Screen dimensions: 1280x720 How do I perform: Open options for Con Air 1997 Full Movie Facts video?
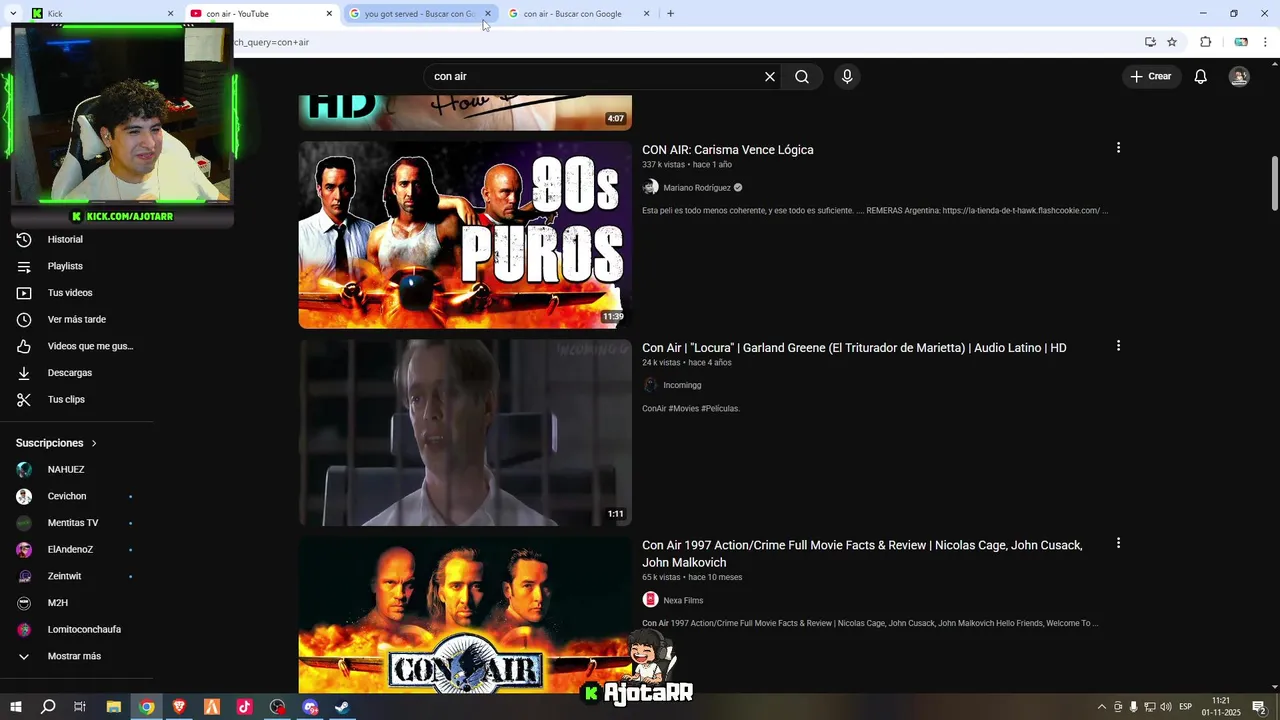click(1118, 543)
